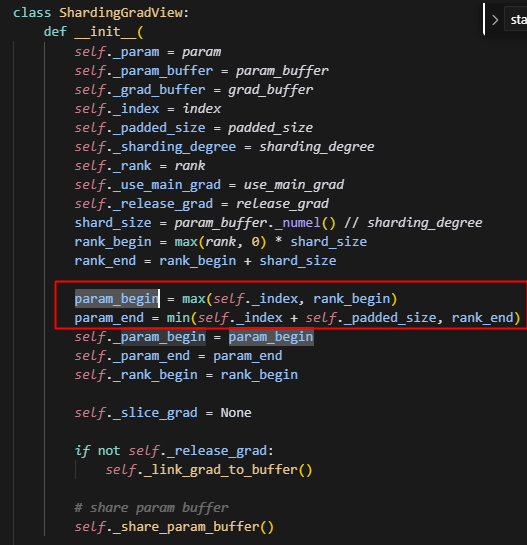Click 'self._param_begin' attribute assignment
527x545 pixels.
click(x=140, y=337)
